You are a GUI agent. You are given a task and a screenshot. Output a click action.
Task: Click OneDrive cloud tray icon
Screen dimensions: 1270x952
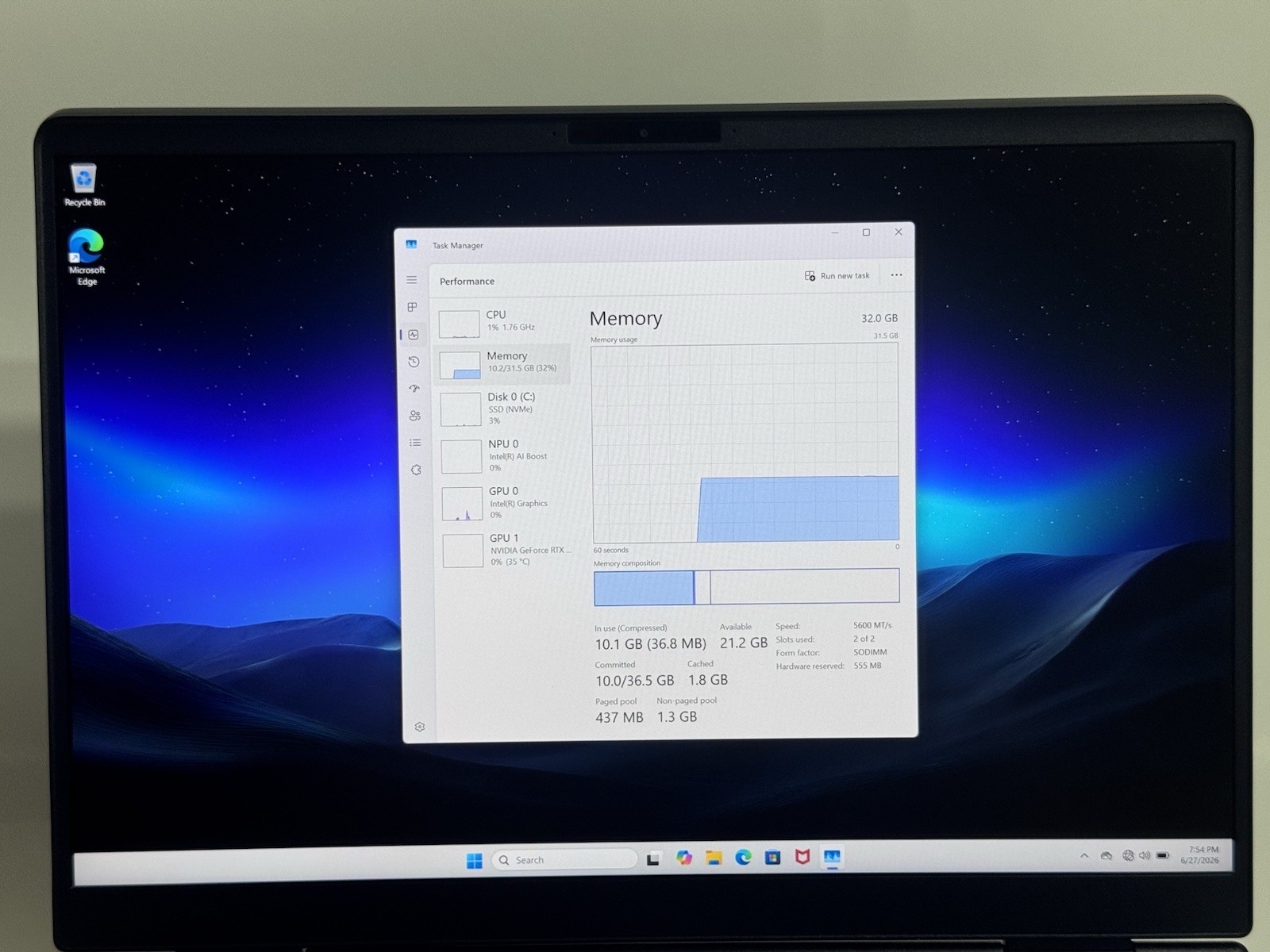pos(1106,856)
